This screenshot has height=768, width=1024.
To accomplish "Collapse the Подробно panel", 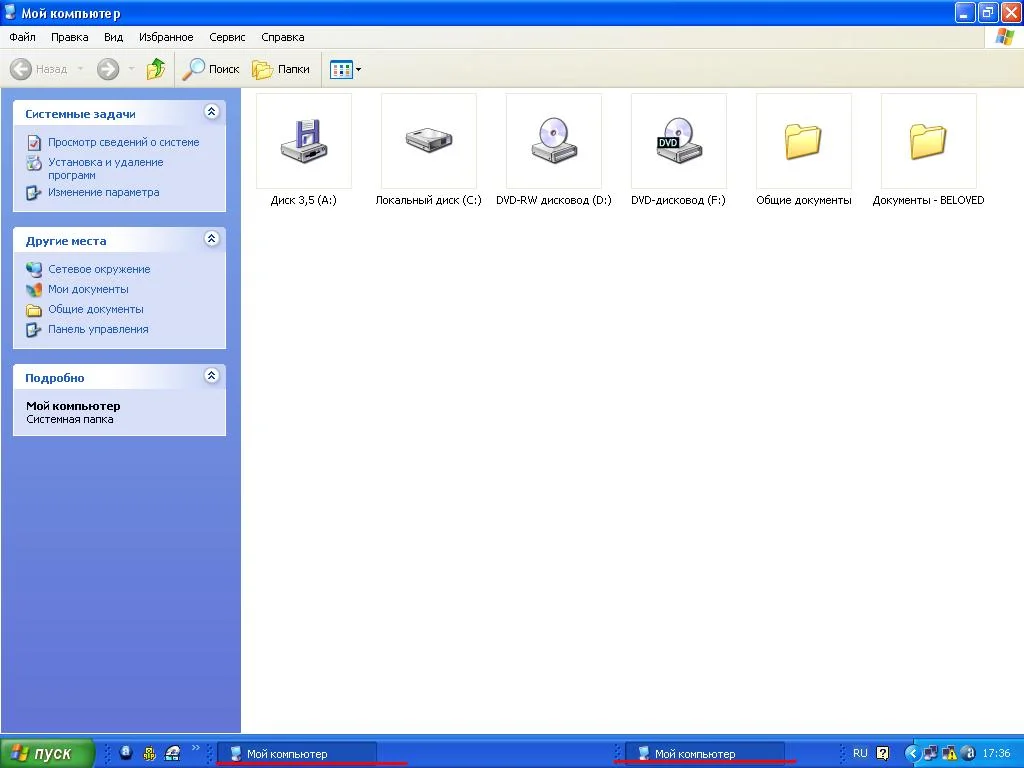I will 211,376.
